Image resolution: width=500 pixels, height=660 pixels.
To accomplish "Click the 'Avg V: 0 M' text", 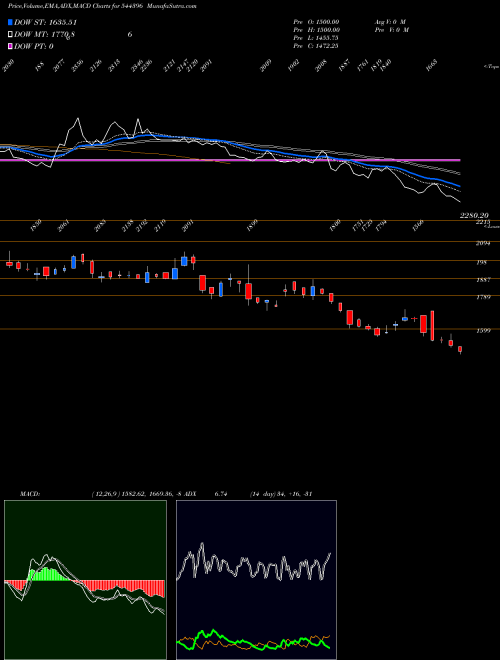I will click(x=390, y=21).
